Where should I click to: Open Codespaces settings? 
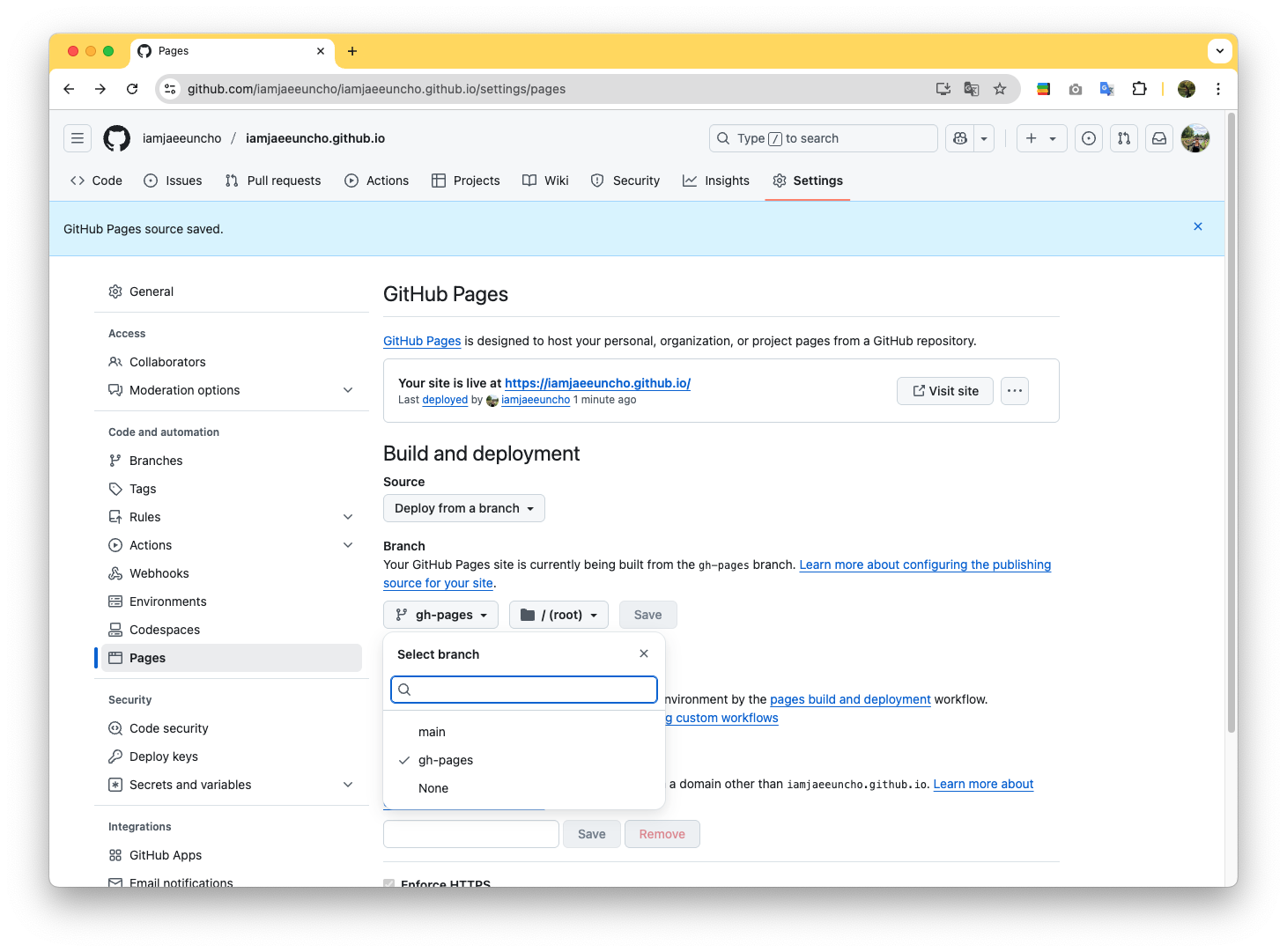(232, 630)
